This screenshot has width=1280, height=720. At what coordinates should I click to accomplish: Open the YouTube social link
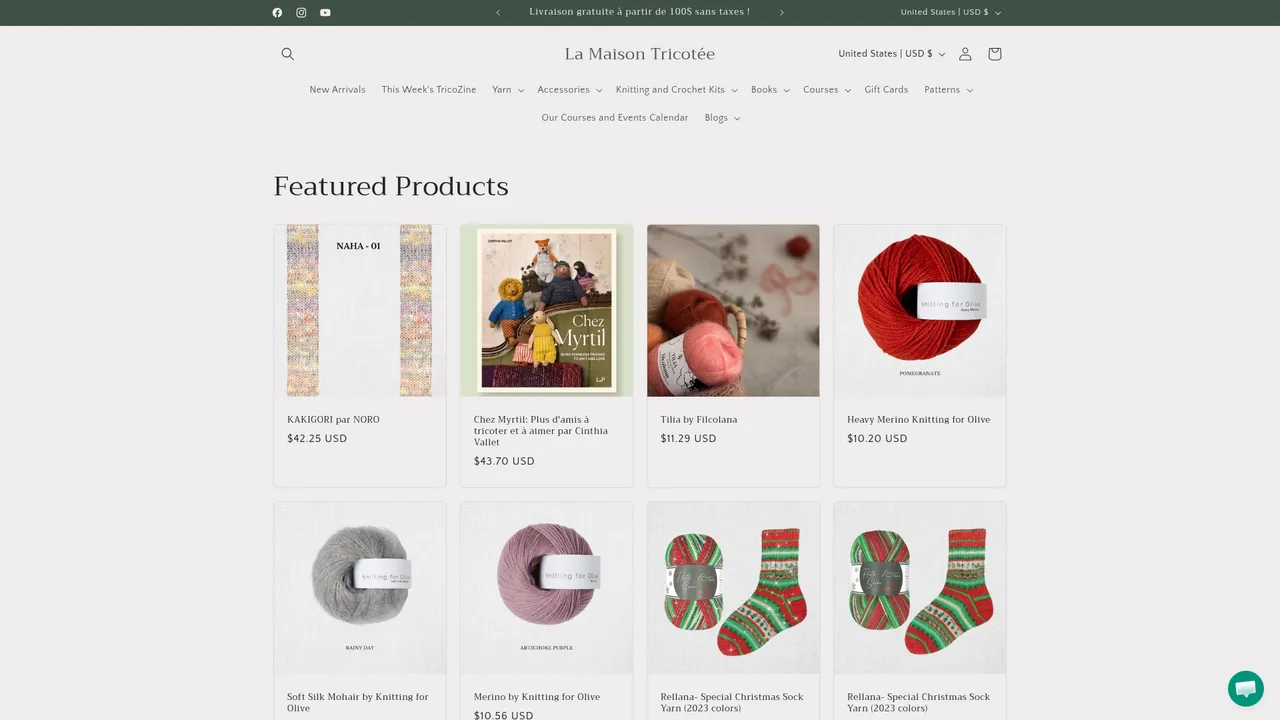325,13
